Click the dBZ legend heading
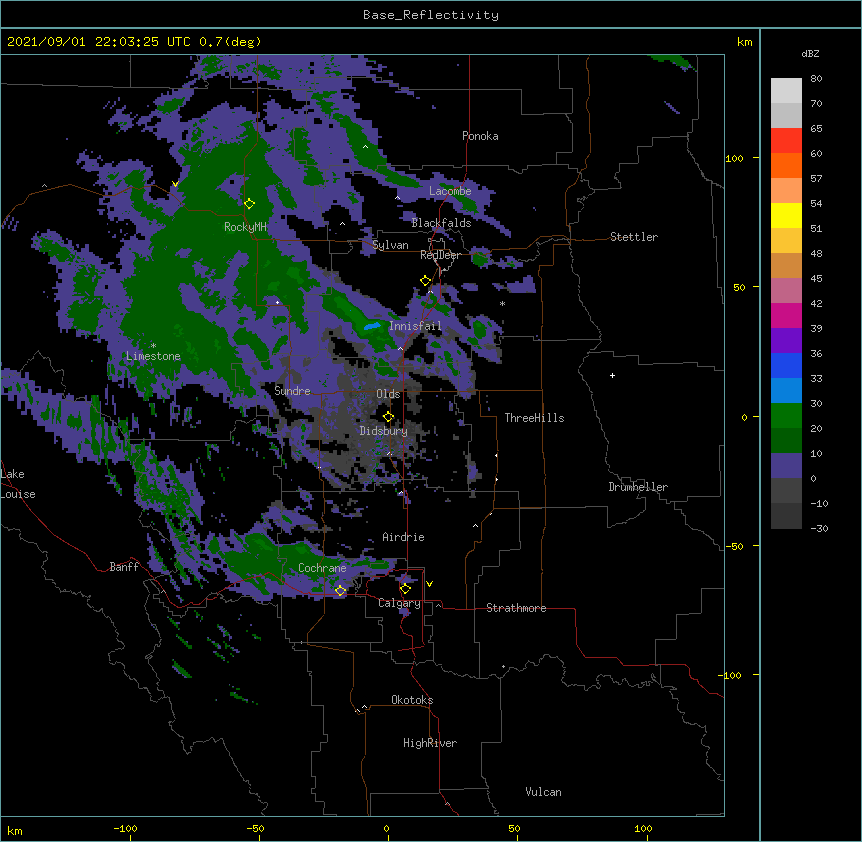The image size is (862, 842). click(x=810, y=53)
